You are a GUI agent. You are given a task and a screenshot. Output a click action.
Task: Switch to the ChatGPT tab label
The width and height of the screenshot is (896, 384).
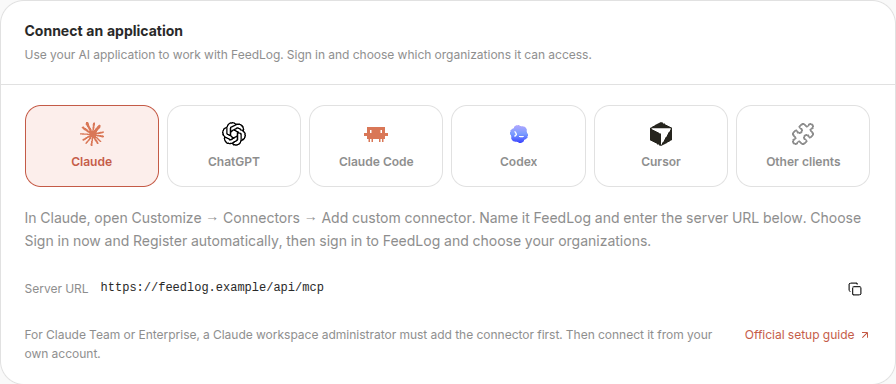[x=234, y=162]
